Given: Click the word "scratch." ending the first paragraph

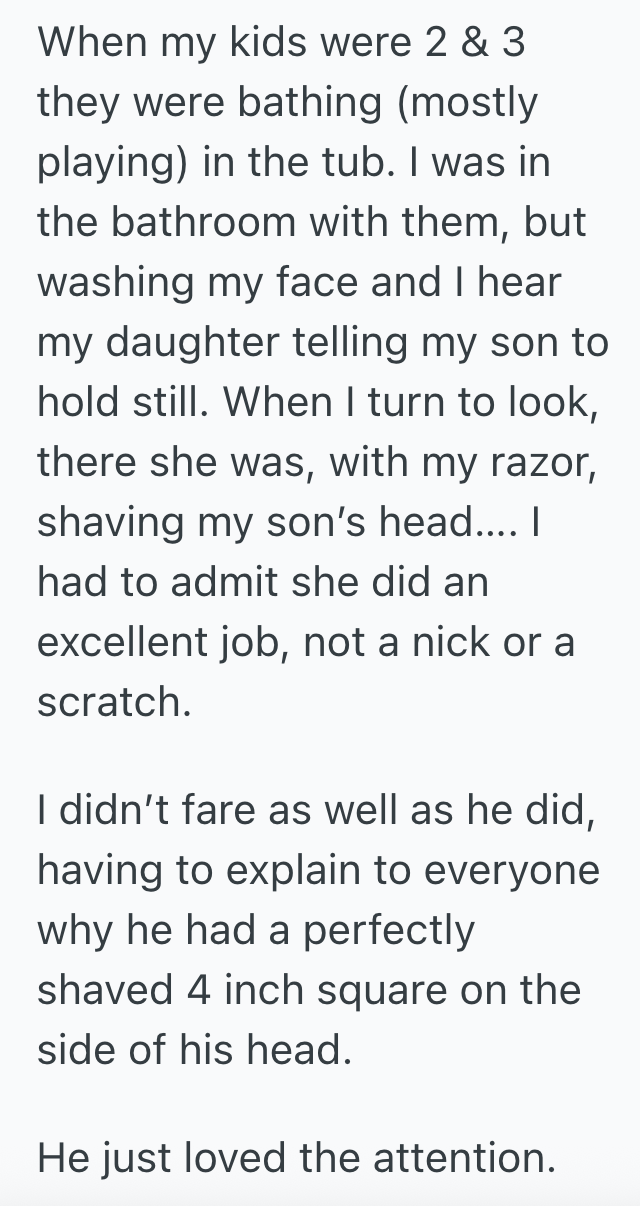Looking at the screenshot, I should click(x=113, y=701).
